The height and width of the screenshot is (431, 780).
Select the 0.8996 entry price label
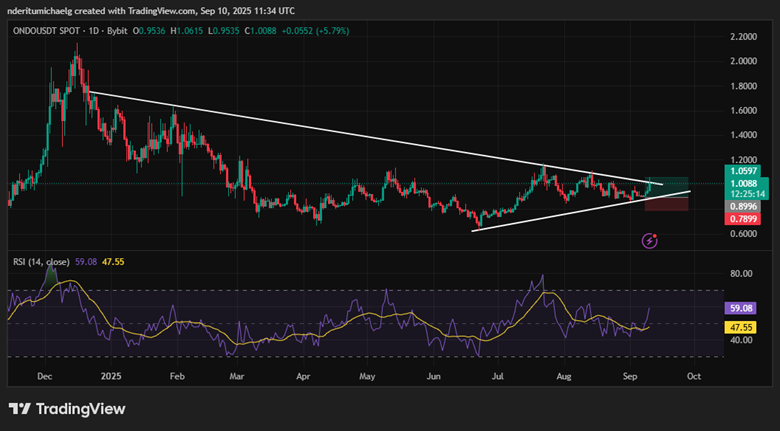pos(743,206)
